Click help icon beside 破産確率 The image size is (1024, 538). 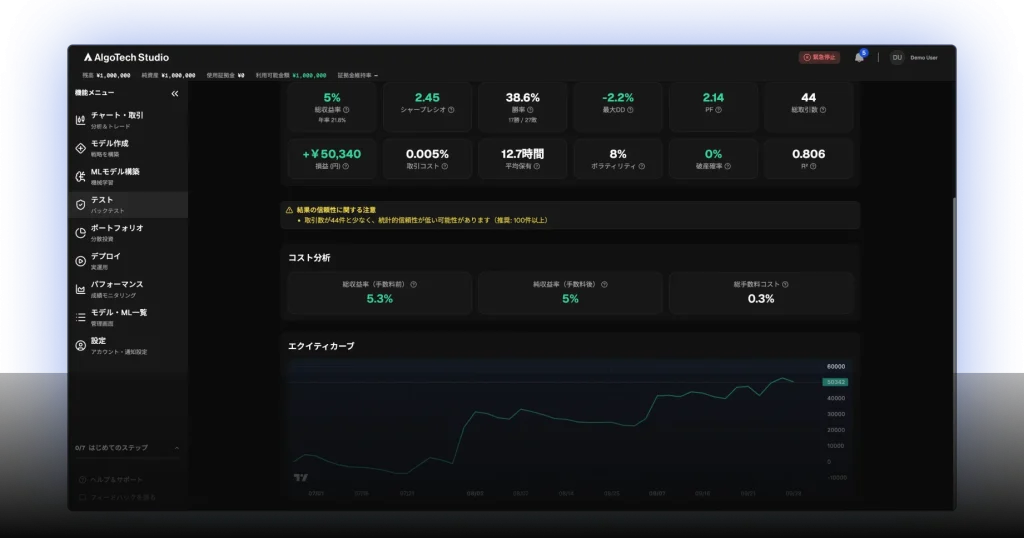[x=728, y=166]
